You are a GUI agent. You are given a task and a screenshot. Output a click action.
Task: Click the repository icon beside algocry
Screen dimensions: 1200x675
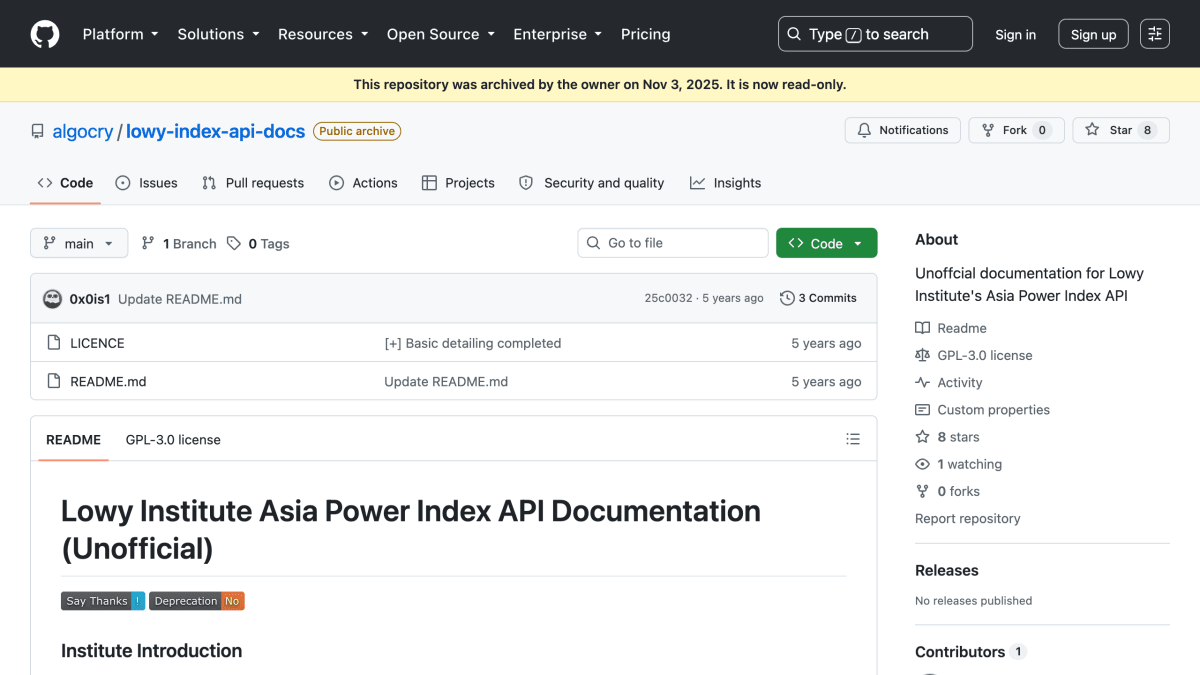pyautogui.click(x=38, y=131)
